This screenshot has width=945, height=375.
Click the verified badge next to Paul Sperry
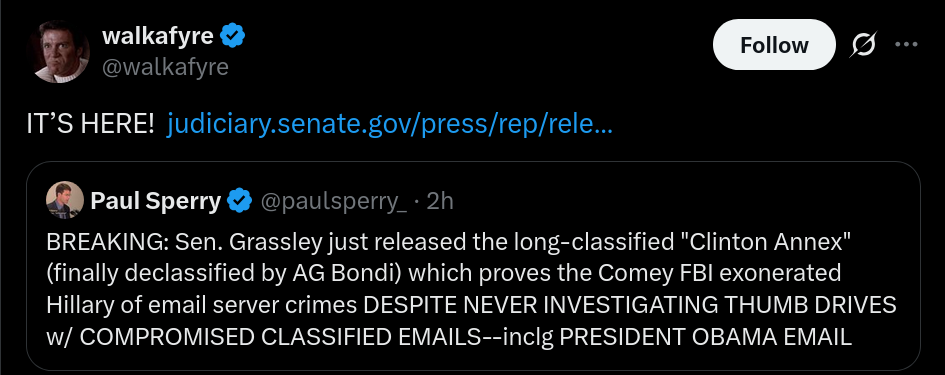pos(239,201)
